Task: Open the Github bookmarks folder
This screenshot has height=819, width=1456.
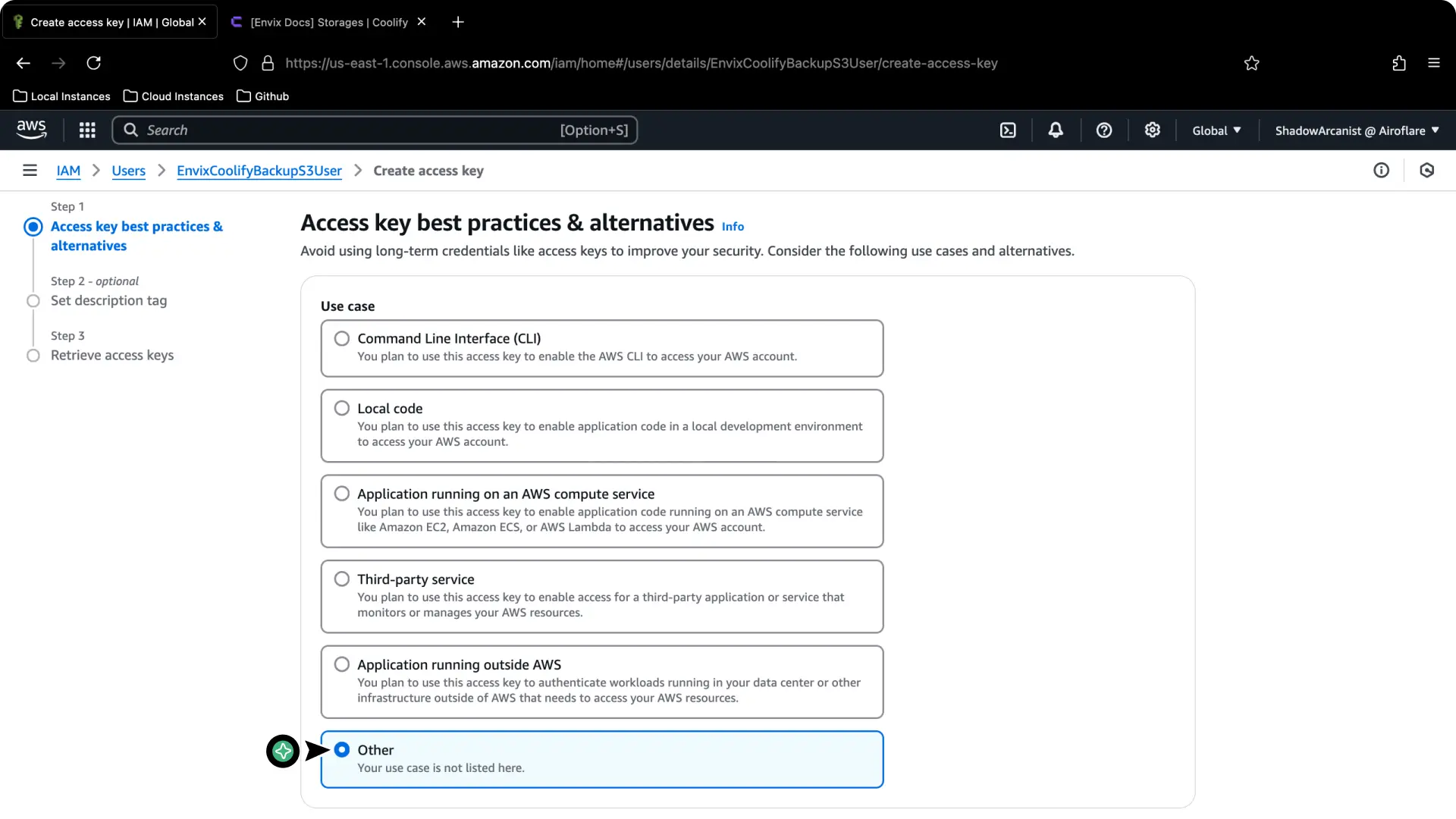Action: tap(262, 96)
